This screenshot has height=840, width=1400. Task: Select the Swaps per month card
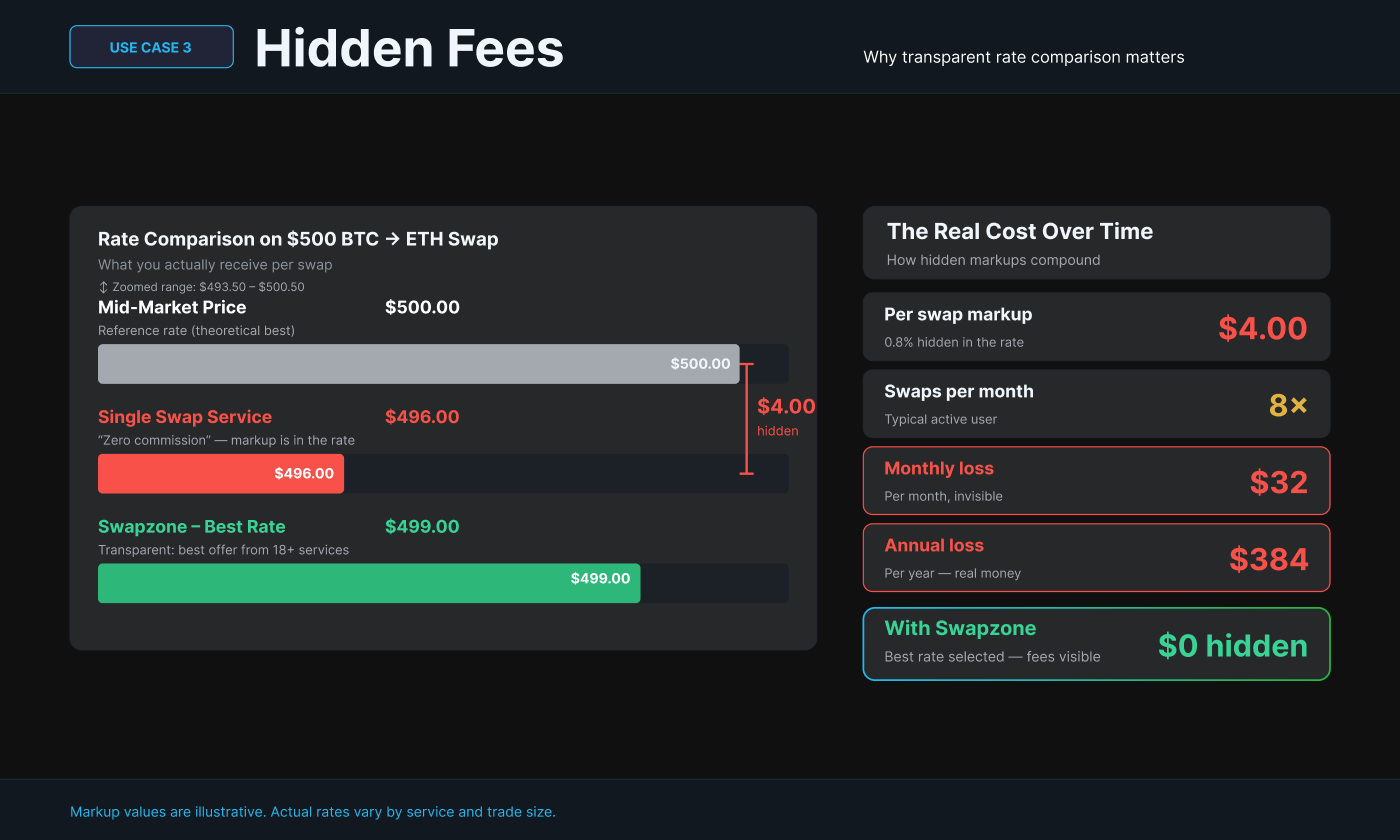coord(1096,404)
